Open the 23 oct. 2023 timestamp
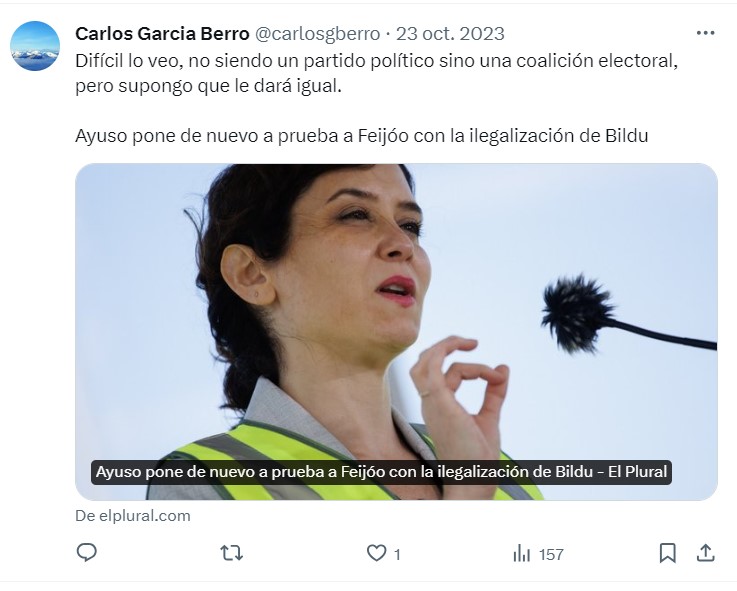This screenshot has height=591, width=737. (x=450, y=34)
